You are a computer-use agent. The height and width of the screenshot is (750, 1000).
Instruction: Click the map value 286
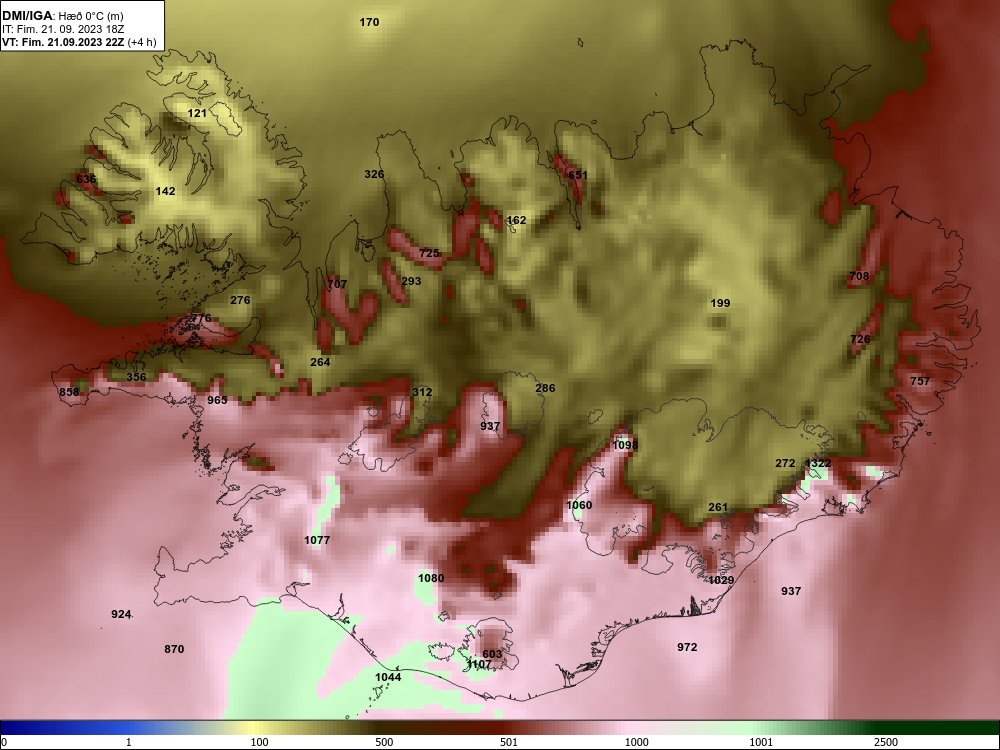pos(545,388)
